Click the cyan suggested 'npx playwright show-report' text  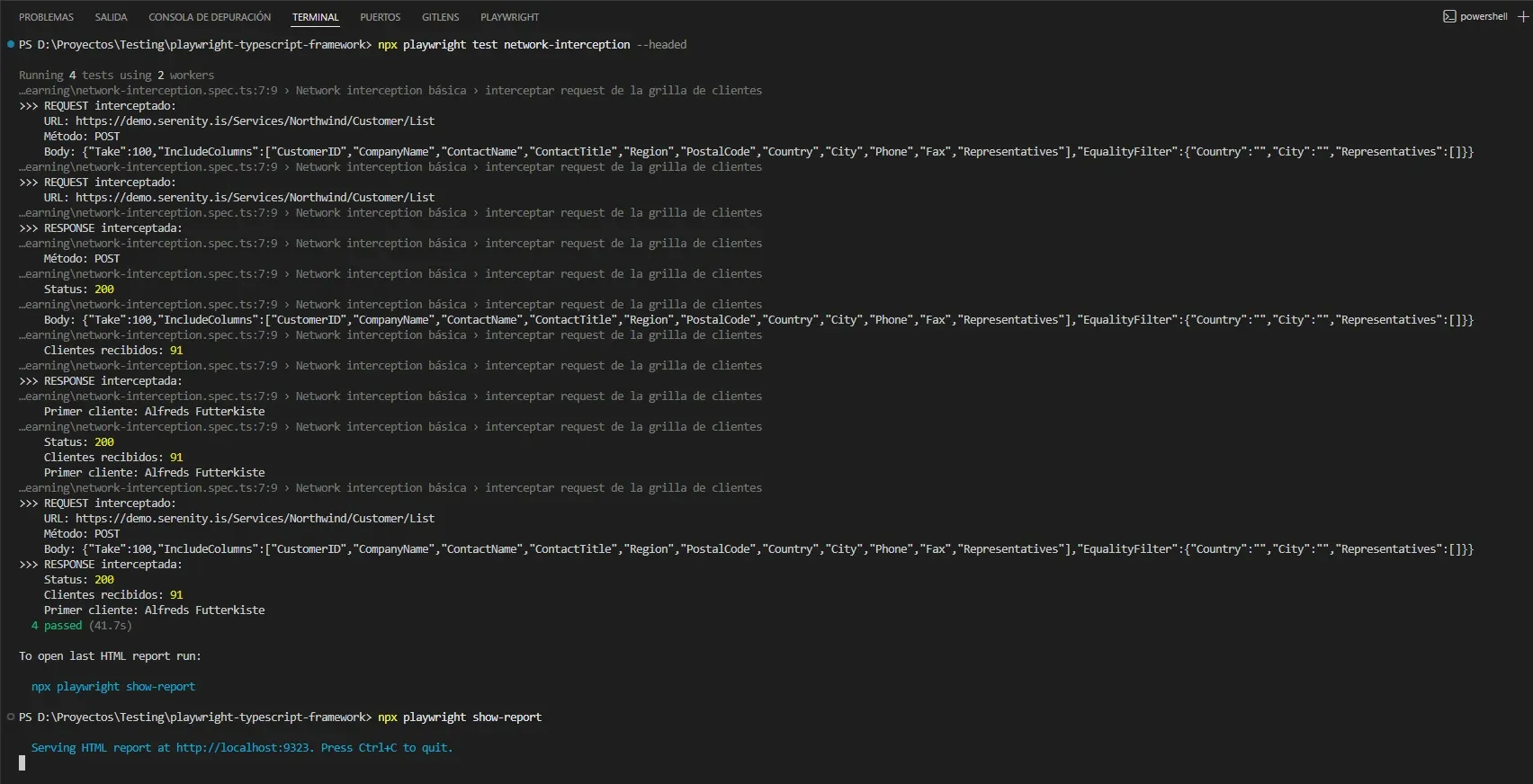tap(113, 686)
